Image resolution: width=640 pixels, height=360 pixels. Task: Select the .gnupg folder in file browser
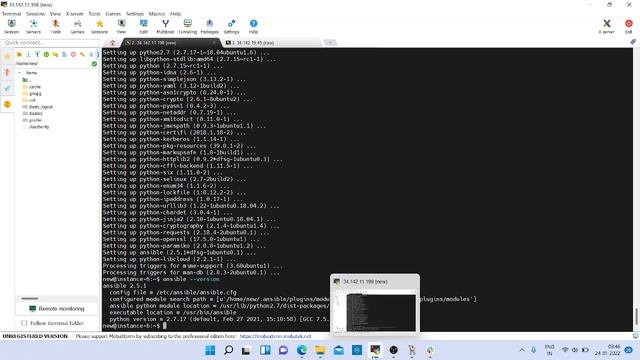tap(32, 93)
